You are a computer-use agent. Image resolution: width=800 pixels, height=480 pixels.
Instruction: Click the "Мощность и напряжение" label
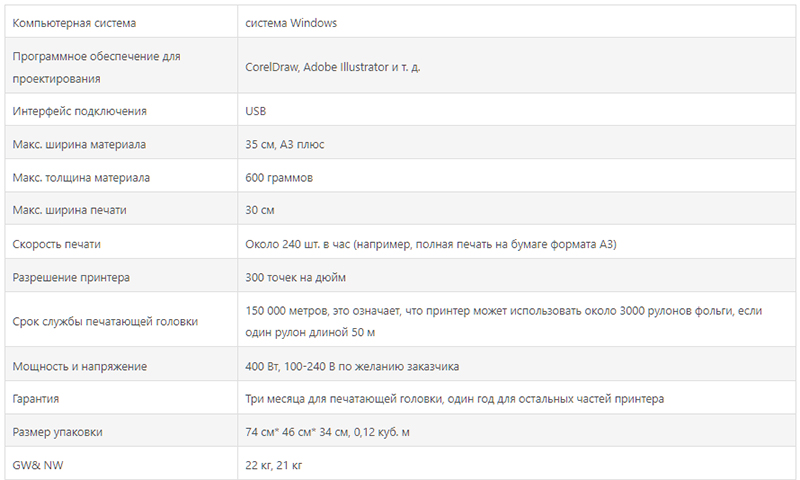(x=80, y=366)
